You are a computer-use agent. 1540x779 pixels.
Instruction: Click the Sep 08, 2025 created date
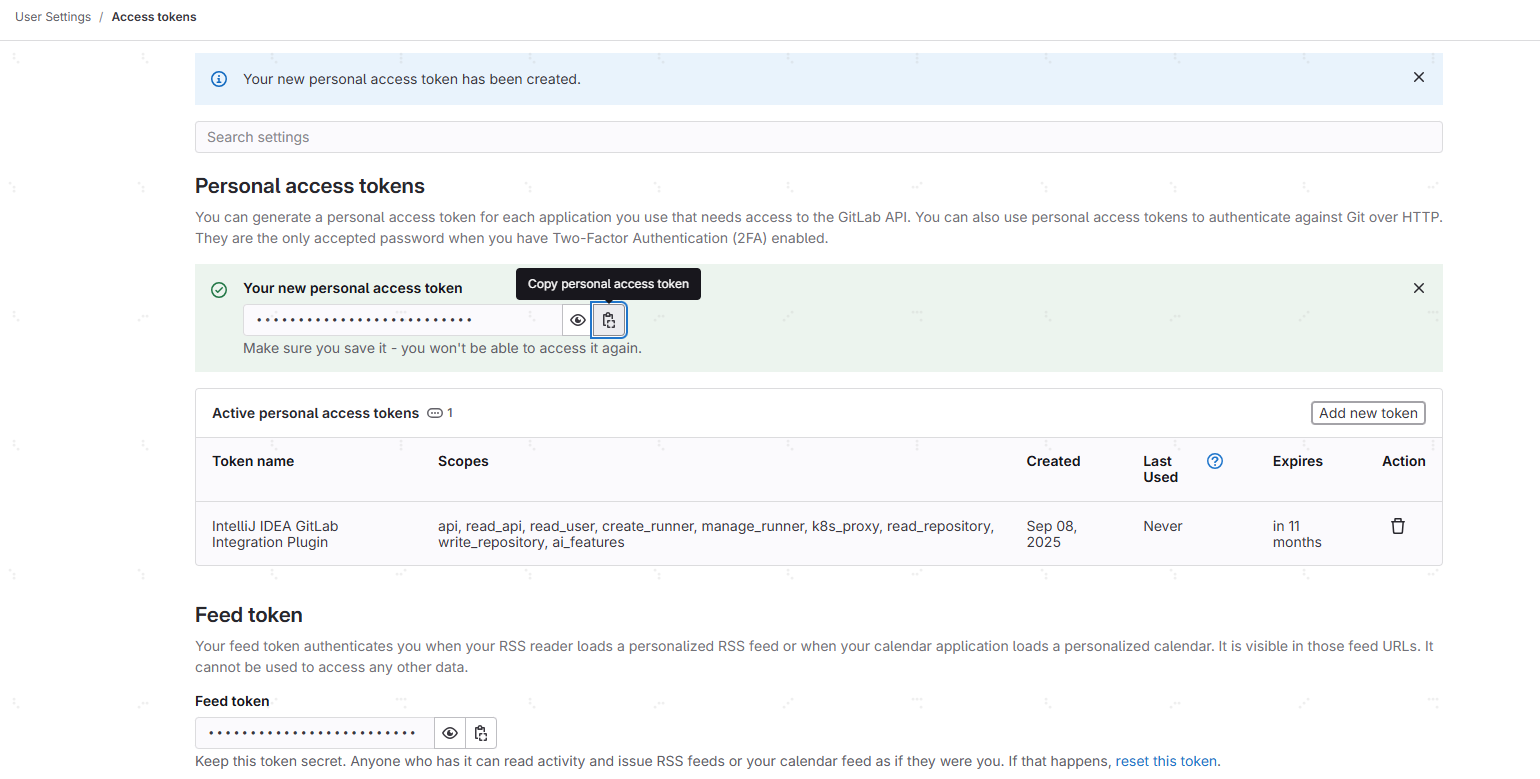point(1052,534)
